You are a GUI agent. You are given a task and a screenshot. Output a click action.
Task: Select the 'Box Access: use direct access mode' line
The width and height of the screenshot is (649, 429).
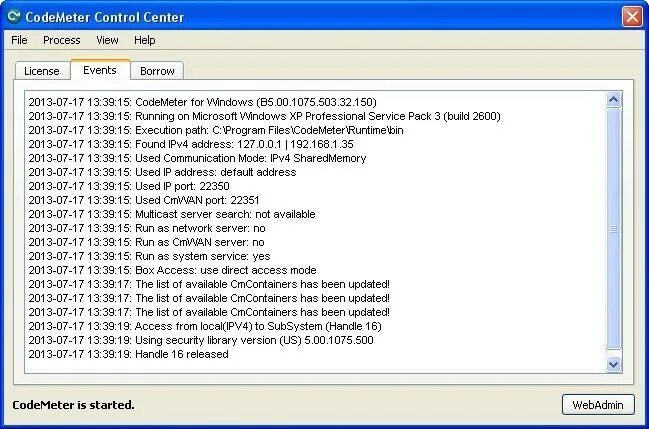click(172, 270)
